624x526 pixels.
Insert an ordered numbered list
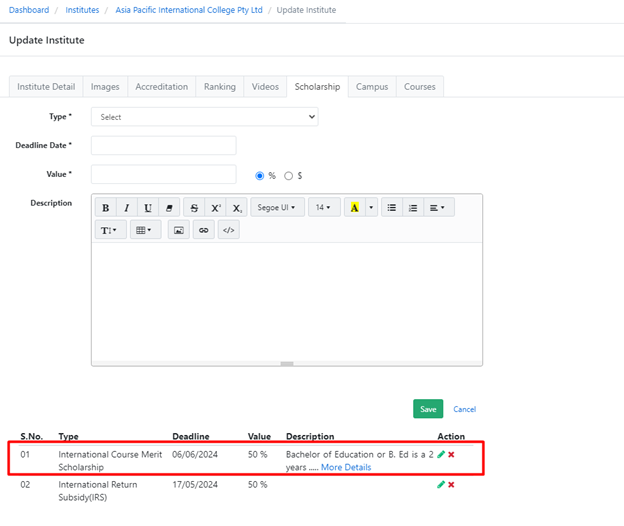(x=413, y=208)
